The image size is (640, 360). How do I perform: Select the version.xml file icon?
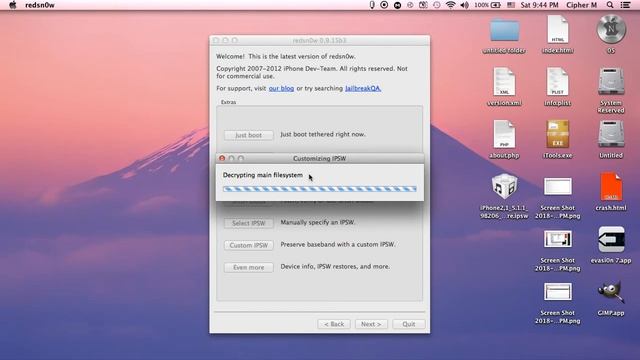504,82
